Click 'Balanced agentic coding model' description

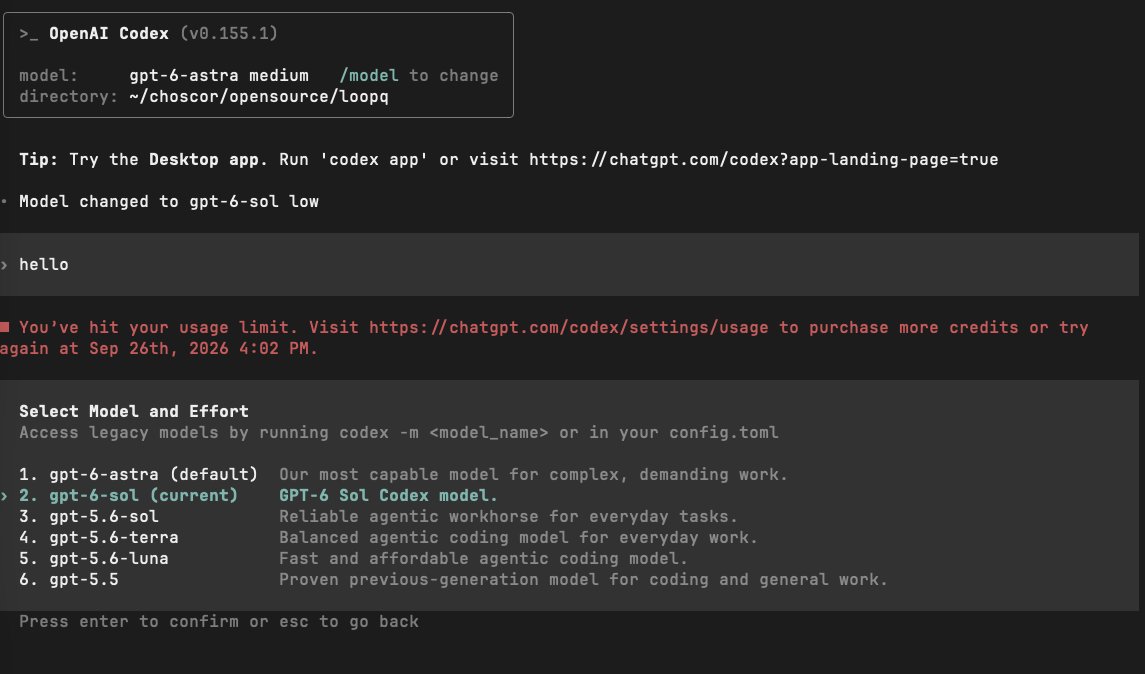518,538
